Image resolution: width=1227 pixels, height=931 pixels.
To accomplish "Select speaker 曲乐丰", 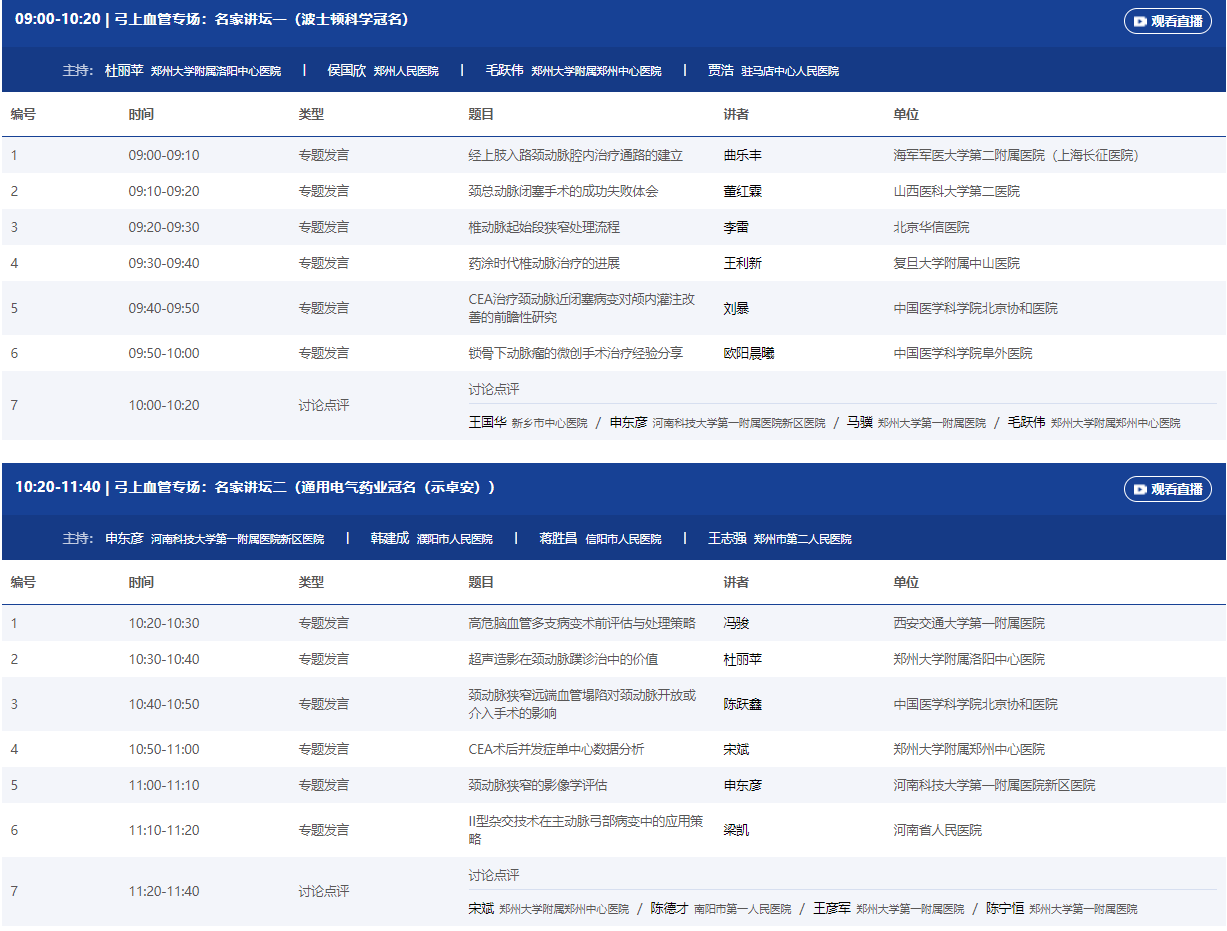I will click(743, 156).
